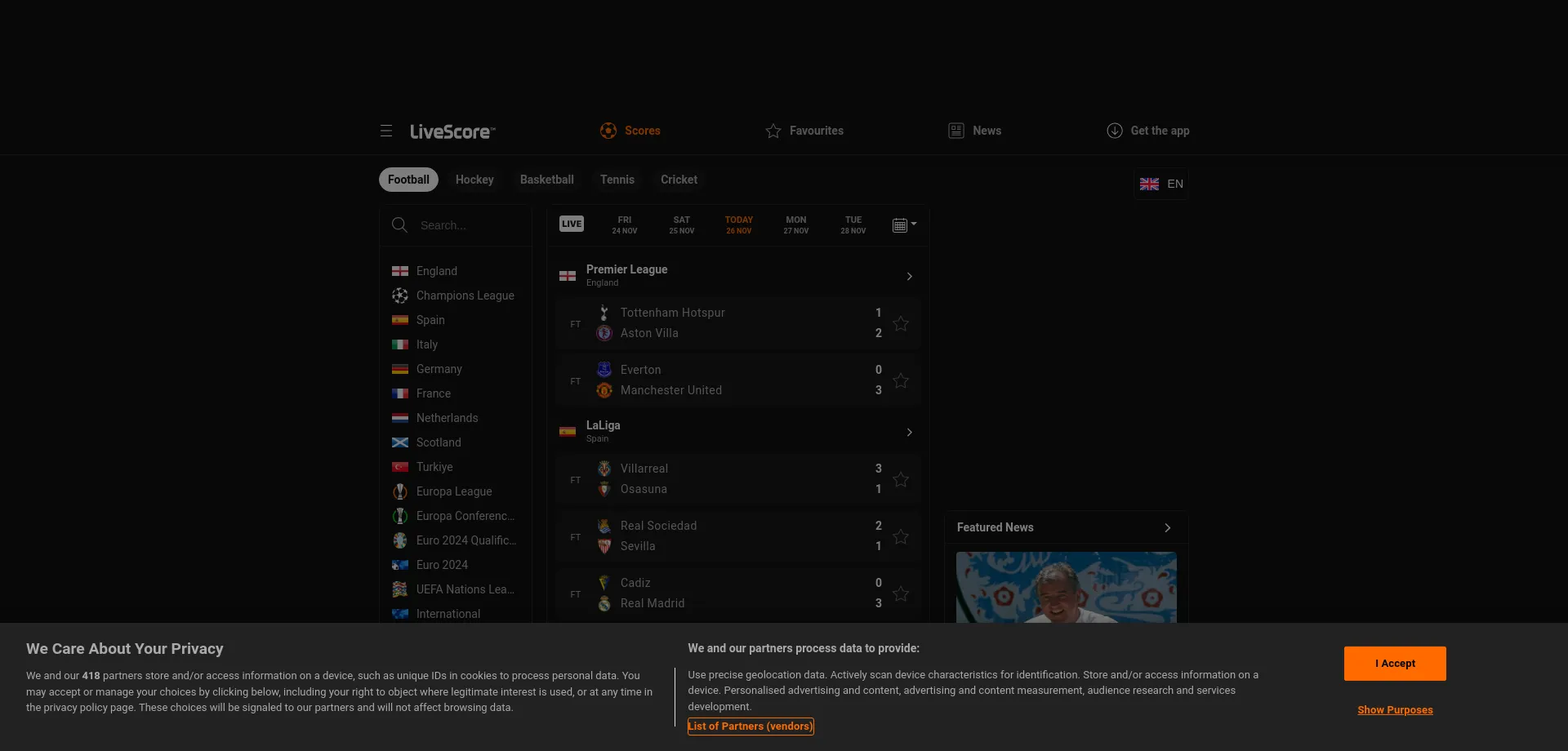Click the Scores football icon
The image size is (1568, 751).
pos(608,131)
